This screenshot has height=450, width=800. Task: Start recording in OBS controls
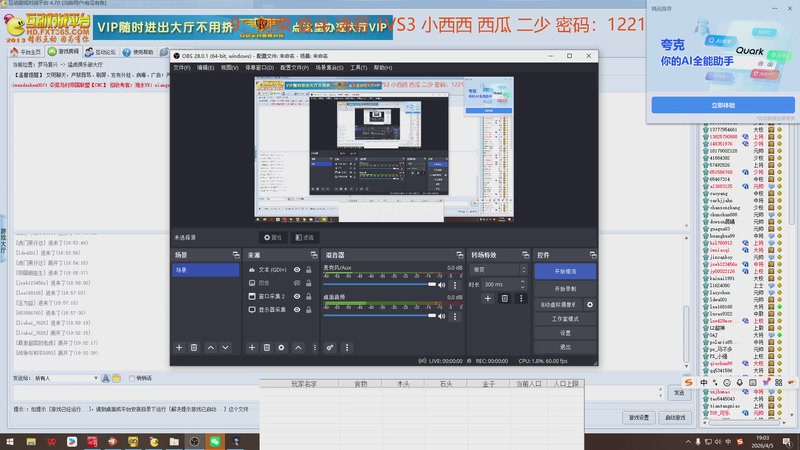click(565, 289)
